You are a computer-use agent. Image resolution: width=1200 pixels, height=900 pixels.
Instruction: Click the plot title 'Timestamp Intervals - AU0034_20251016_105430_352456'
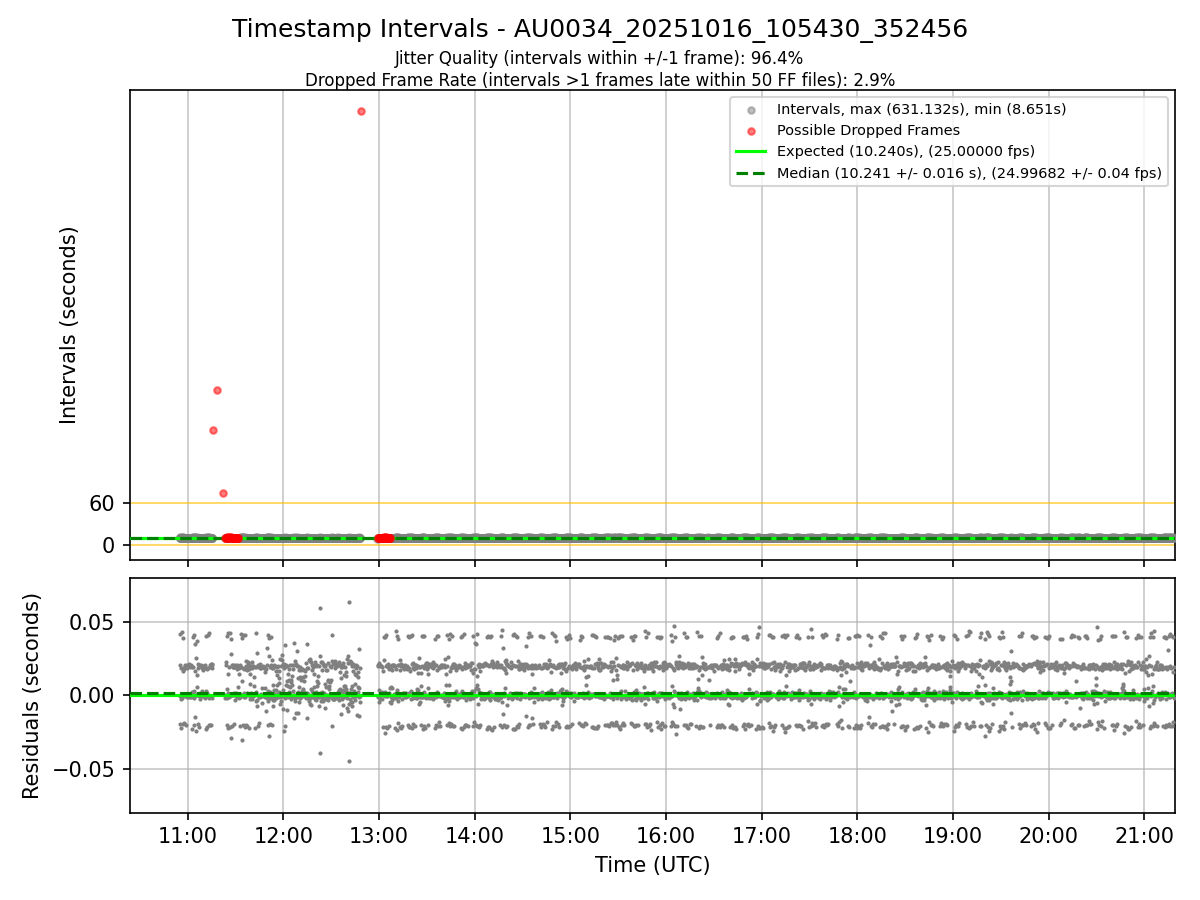[x=600, y=29]
